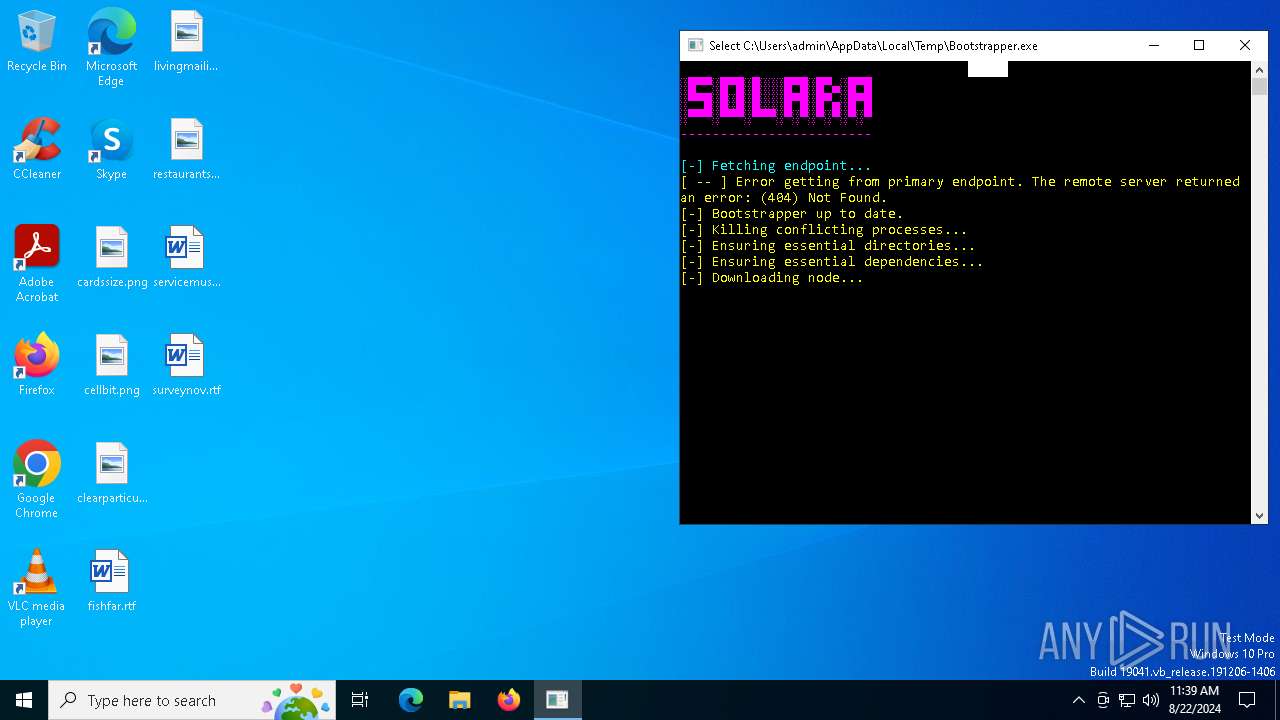
Task: Minimize the Bootstrapper.exe console window
Action: point(1153,45)
